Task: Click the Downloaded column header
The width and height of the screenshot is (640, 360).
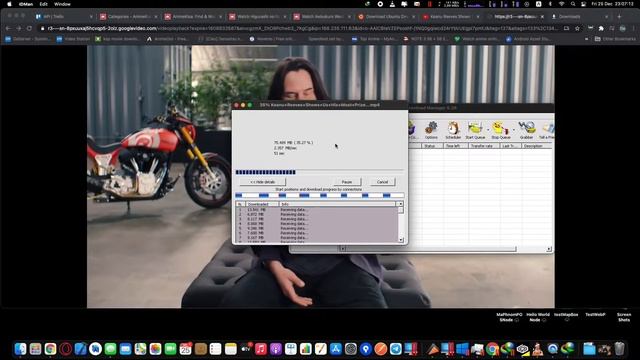Action: tap(262, 204)
